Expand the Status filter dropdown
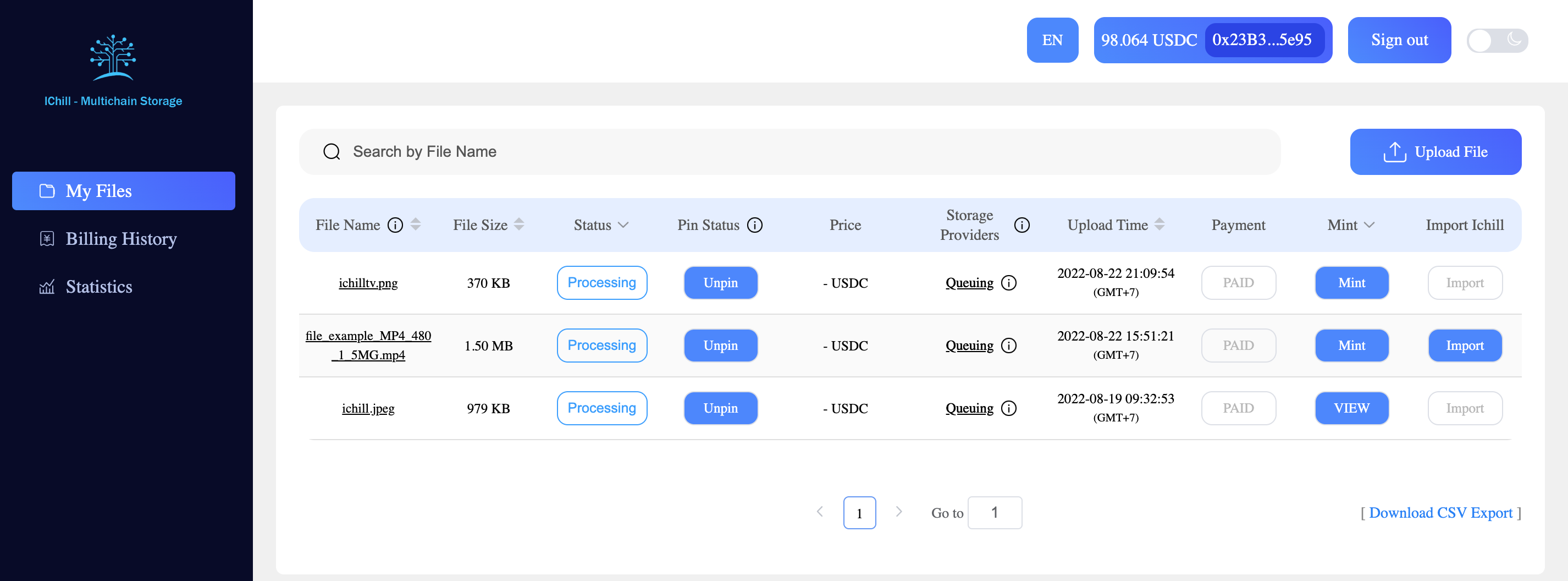The height and width of the screenshot is (581, 1568). click(623, 226)
